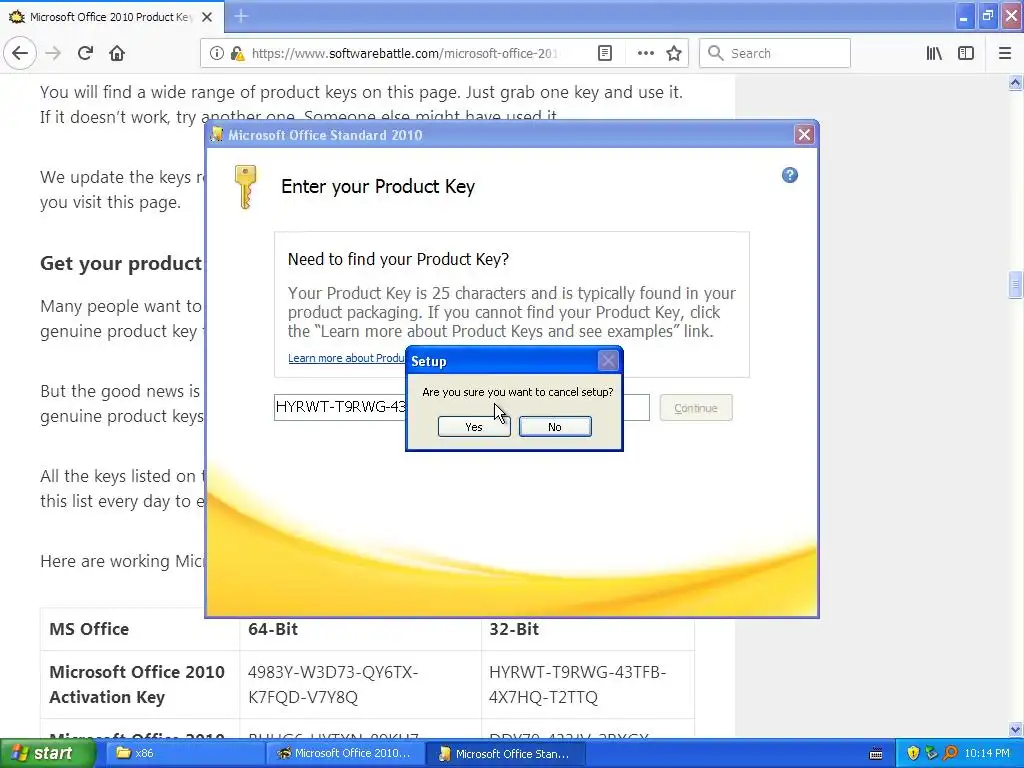Image resolution: width=1024 pixels, height=768 pixels.
Task: Toggle reader view in Firefox
Action: pos(605,53)
